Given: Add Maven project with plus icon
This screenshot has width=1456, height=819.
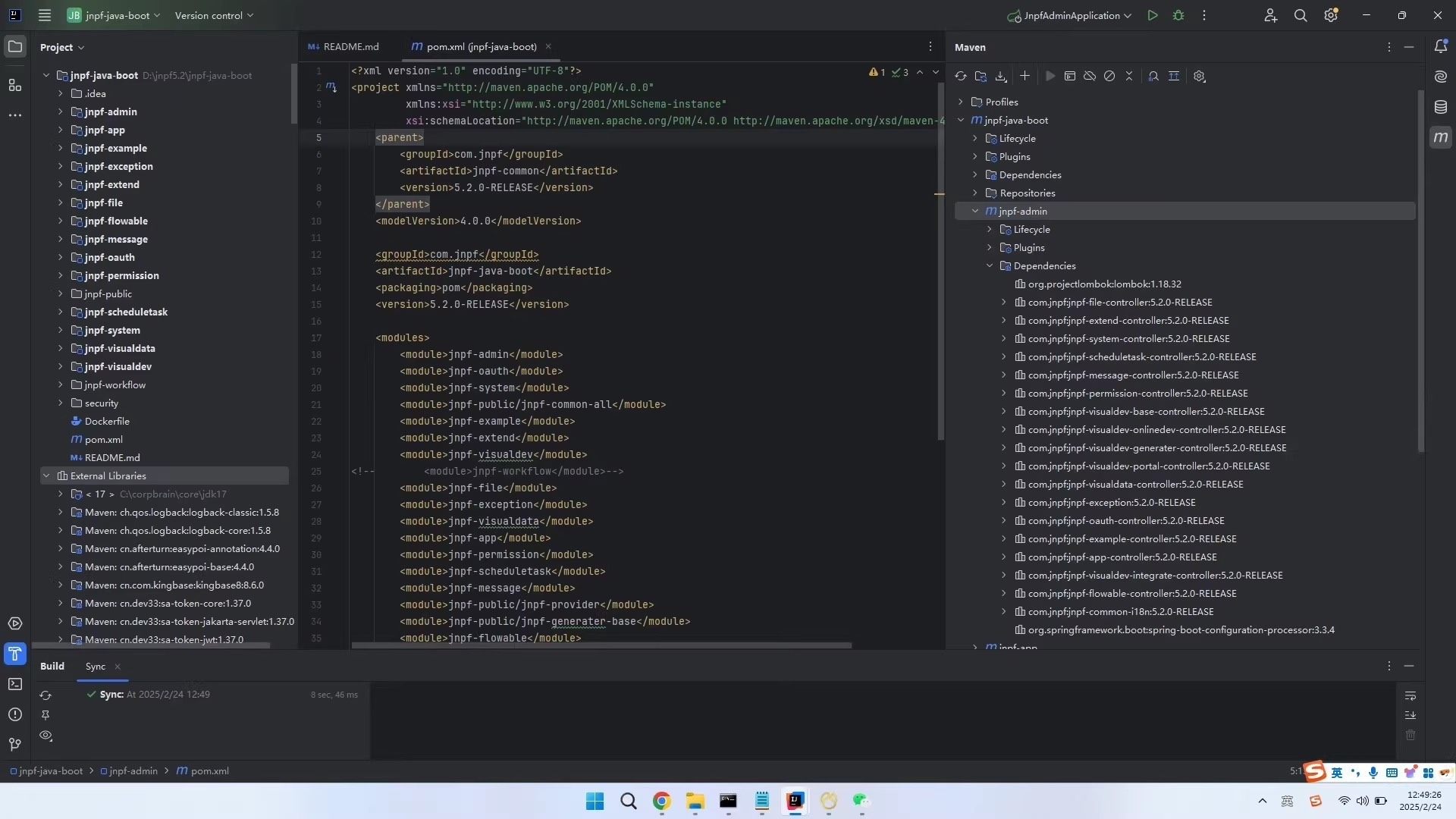Looking at the screenshot, I should [1025, 76].
